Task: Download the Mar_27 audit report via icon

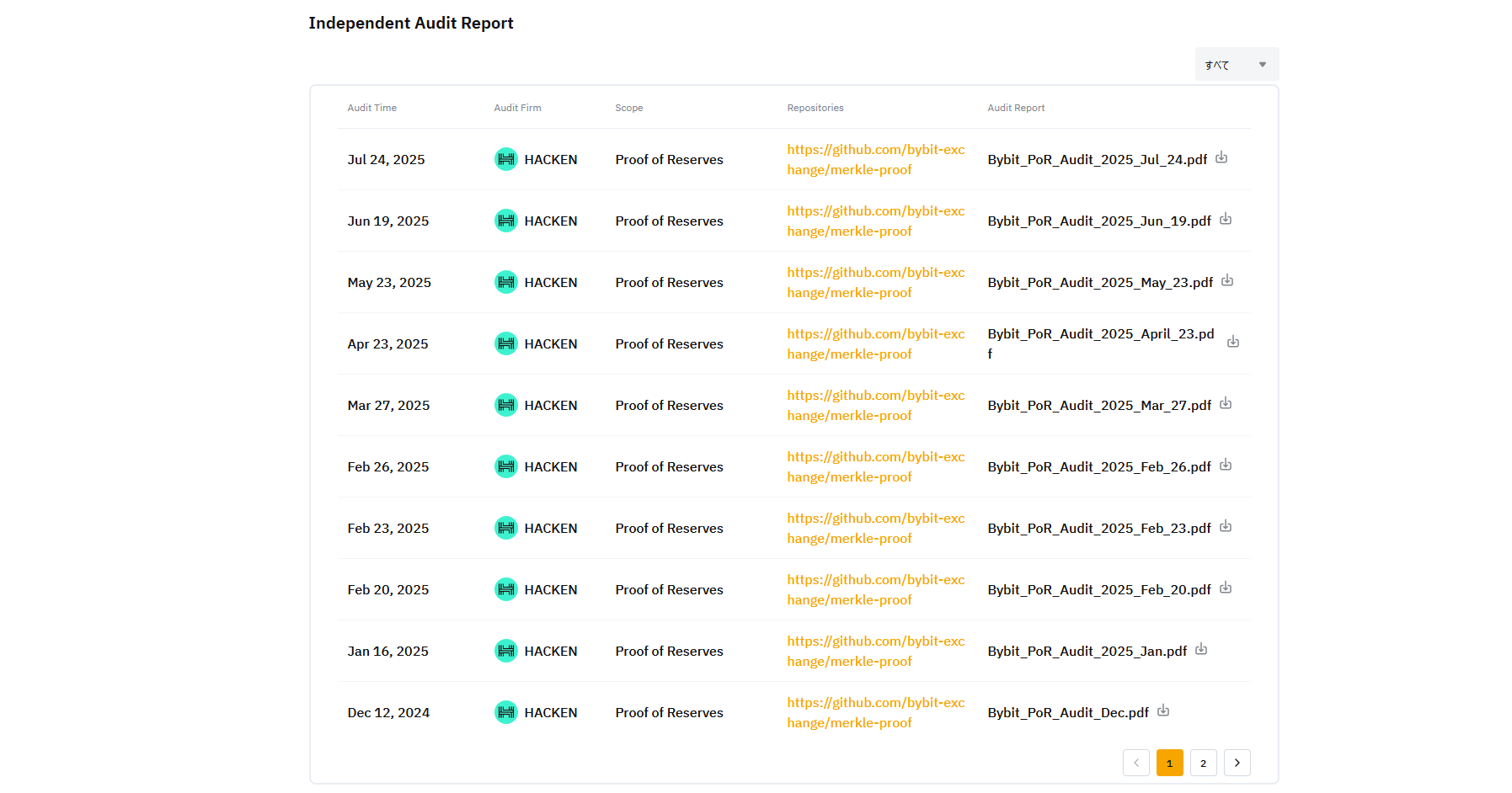Action: point(1225,403)
